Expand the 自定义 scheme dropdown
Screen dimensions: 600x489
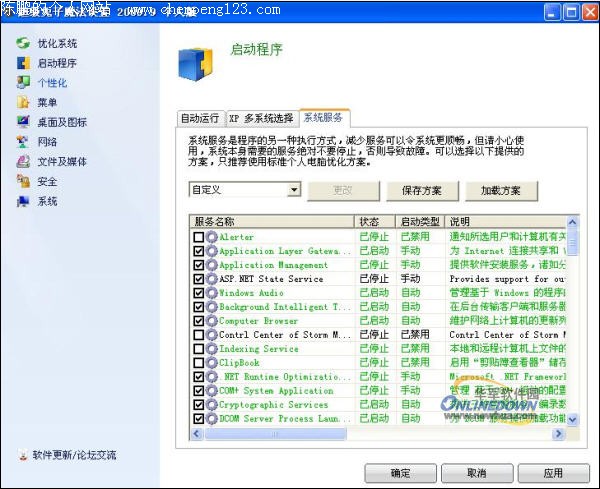[x=294, y=190]
